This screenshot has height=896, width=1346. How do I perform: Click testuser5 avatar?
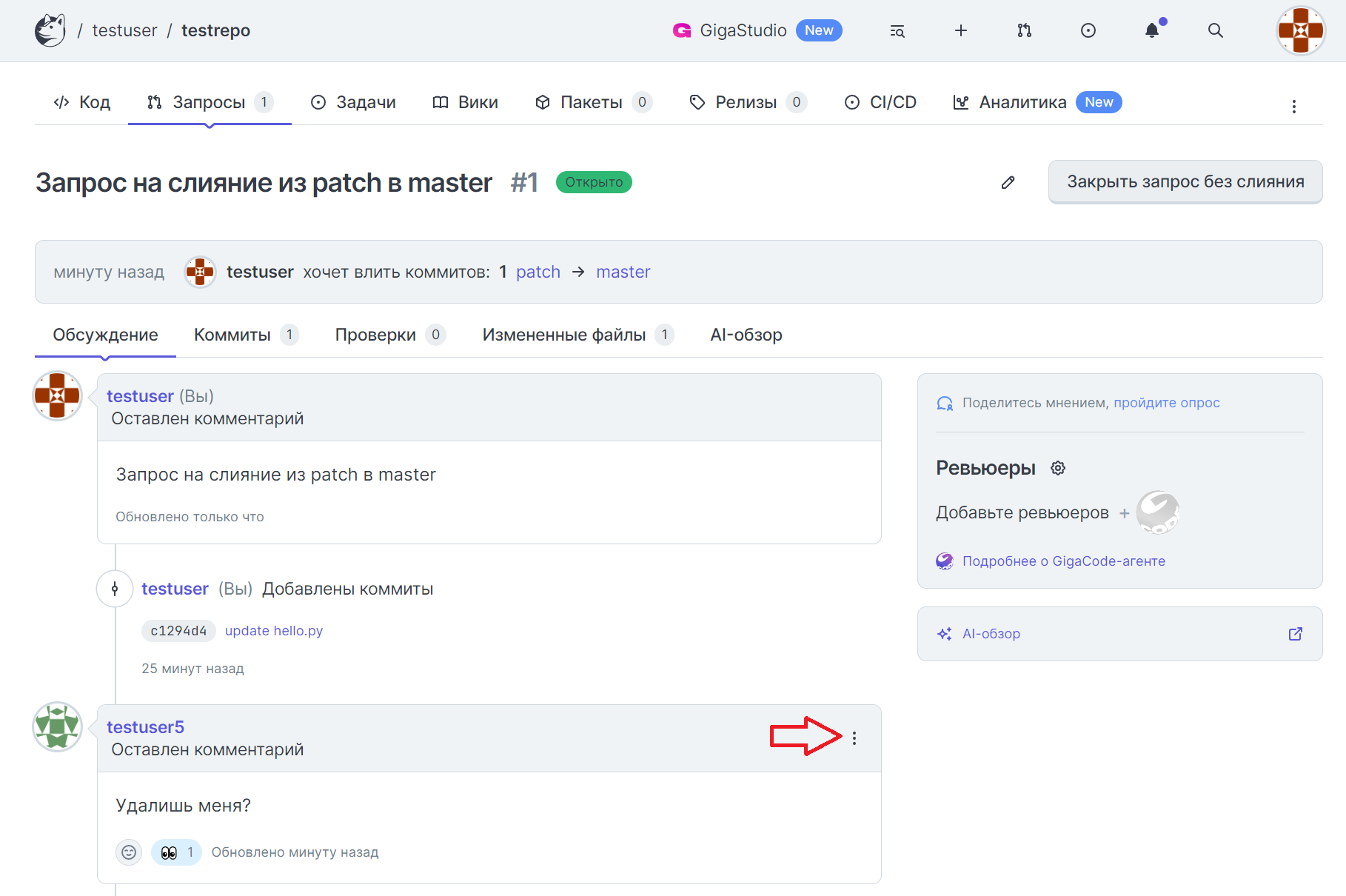tap(57, 726)
